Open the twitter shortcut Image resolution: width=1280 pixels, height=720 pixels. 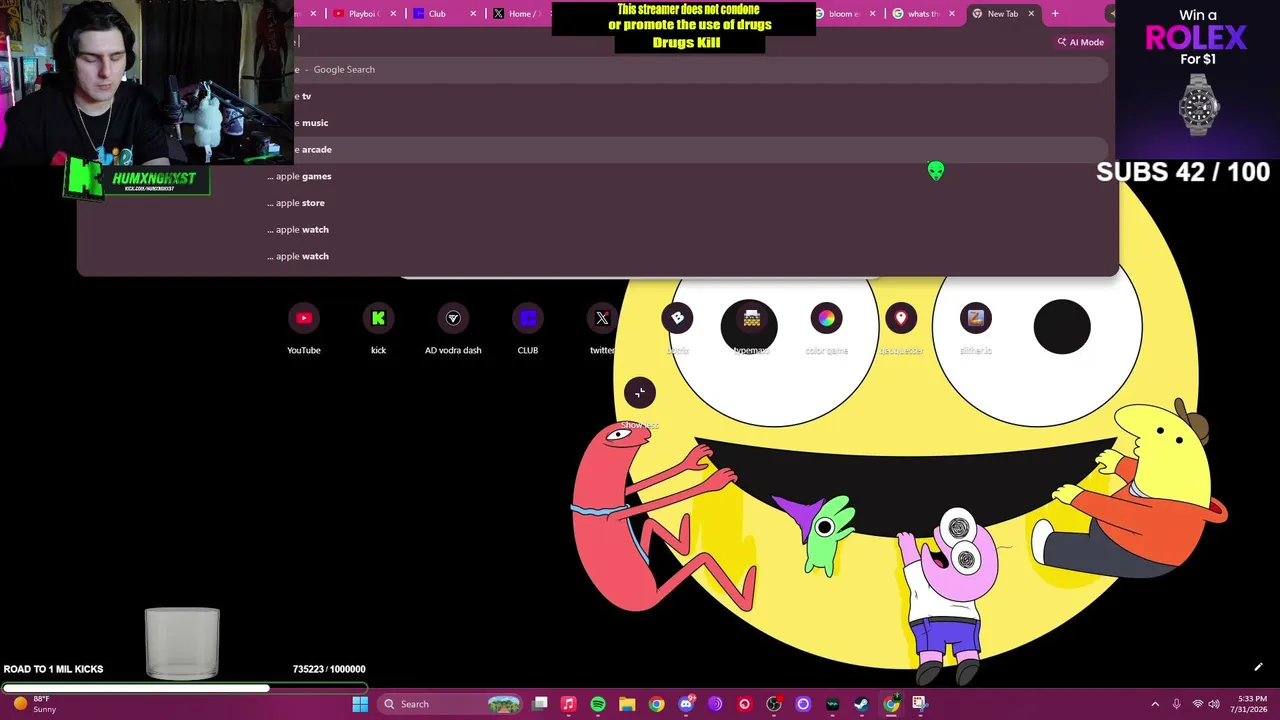coord(602,328)
